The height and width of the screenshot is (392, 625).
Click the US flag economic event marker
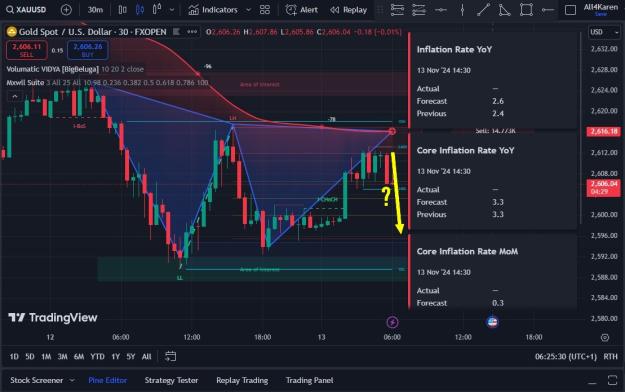point(493,321)
